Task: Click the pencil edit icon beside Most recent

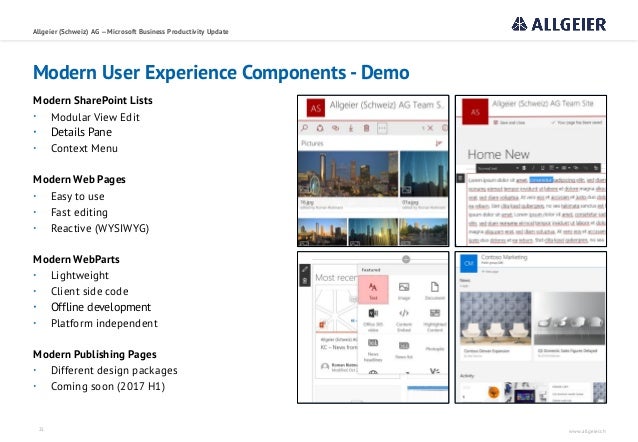Action: click(305, 270)
